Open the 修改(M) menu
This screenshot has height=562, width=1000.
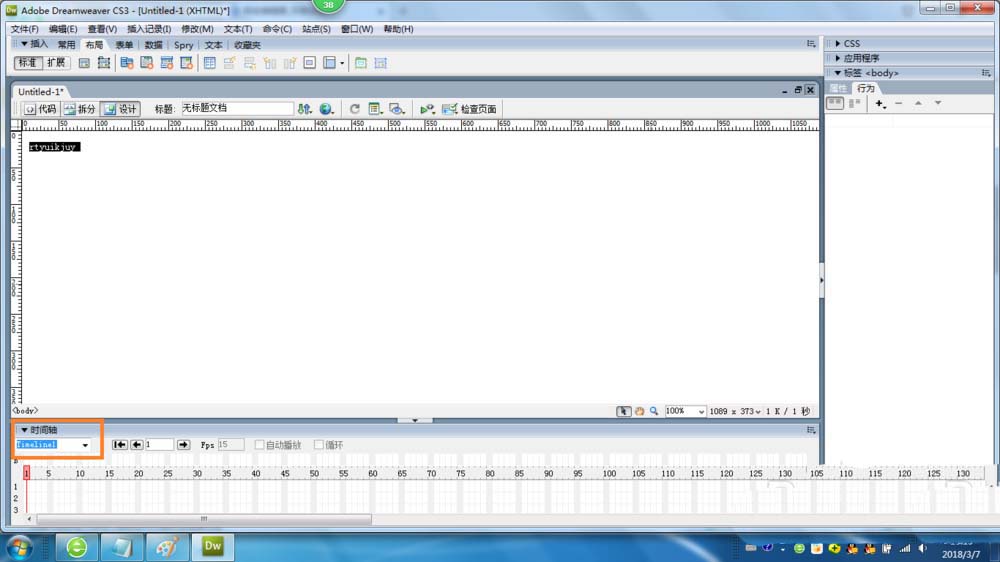click(x=197, y=29)
